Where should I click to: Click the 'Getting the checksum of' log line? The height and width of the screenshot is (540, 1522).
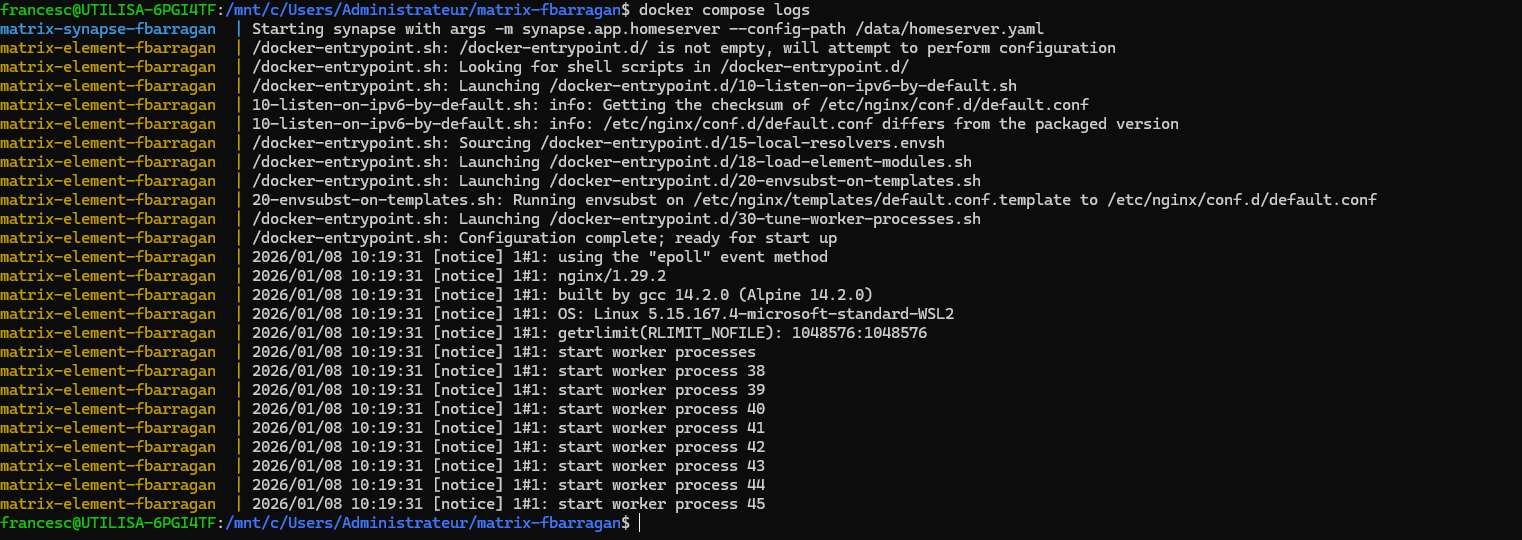click(670, 105)
